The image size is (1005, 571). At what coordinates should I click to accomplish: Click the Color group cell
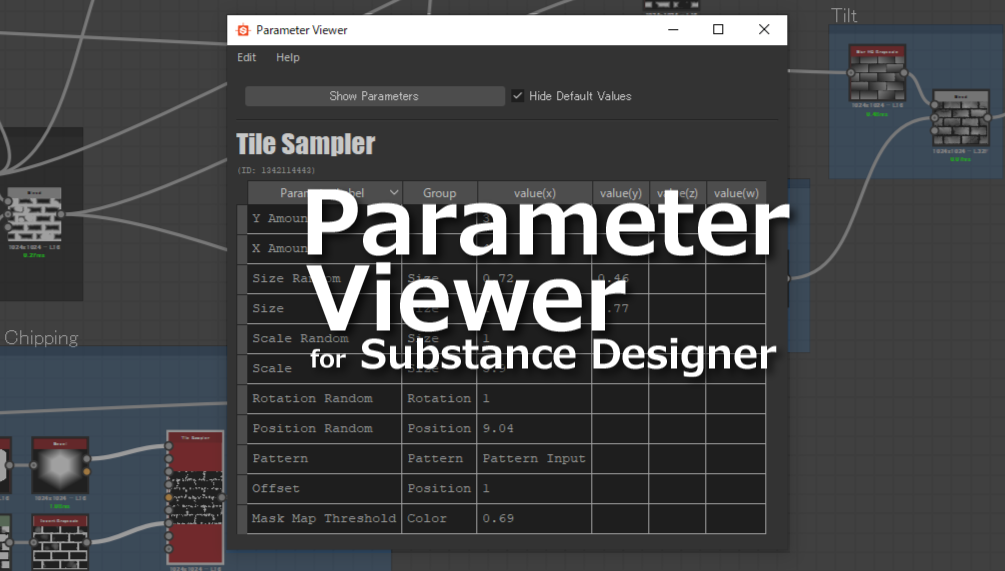440,518
